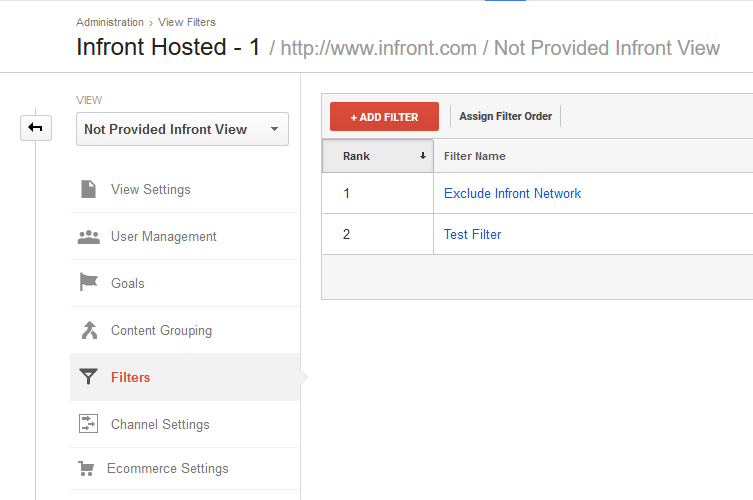The image size is (753, 500).
Task: Click the Administration breadcrumb link
Action: point(110,22)
